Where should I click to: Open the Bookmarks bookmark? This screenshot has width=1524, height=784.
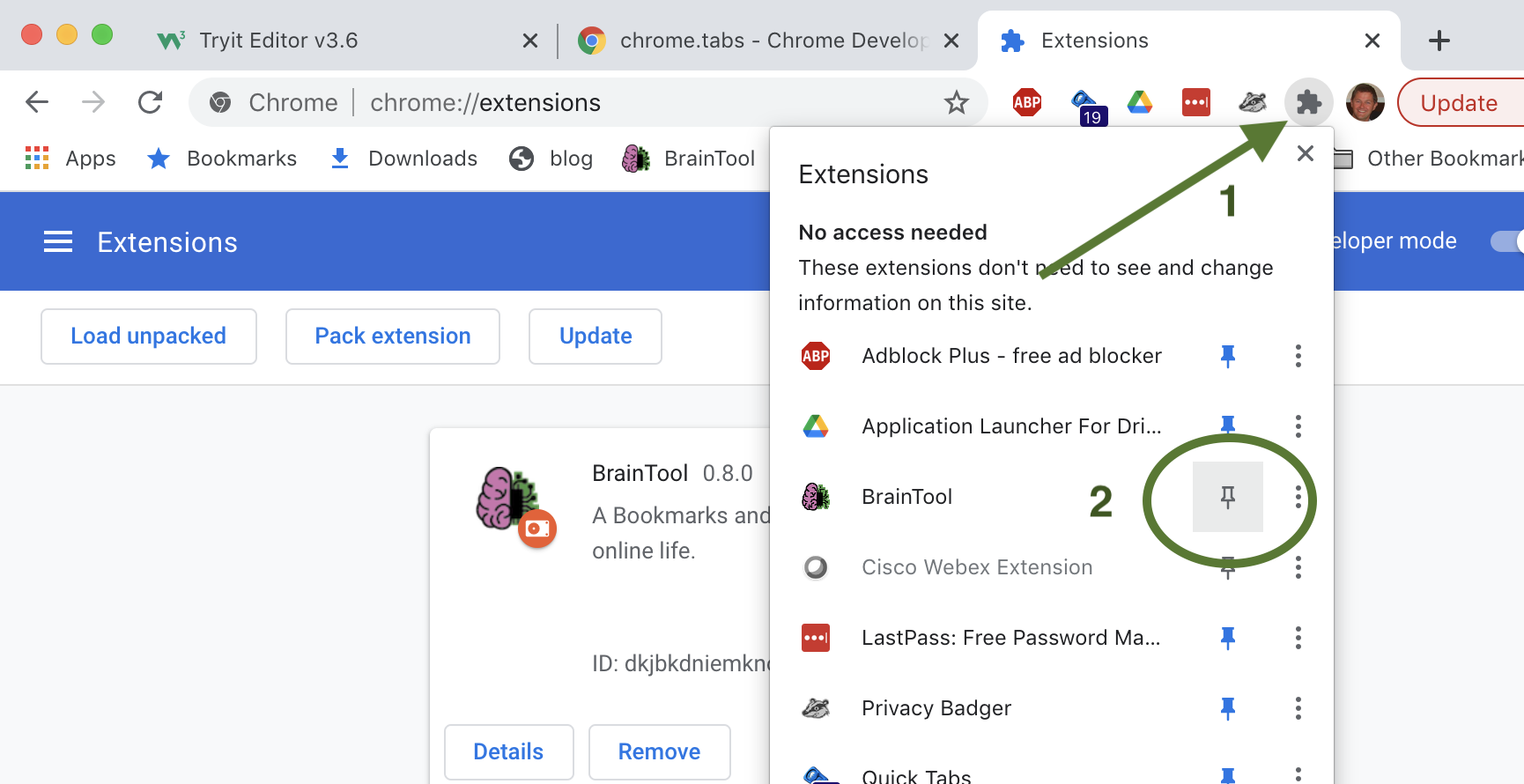coord(222,159)
